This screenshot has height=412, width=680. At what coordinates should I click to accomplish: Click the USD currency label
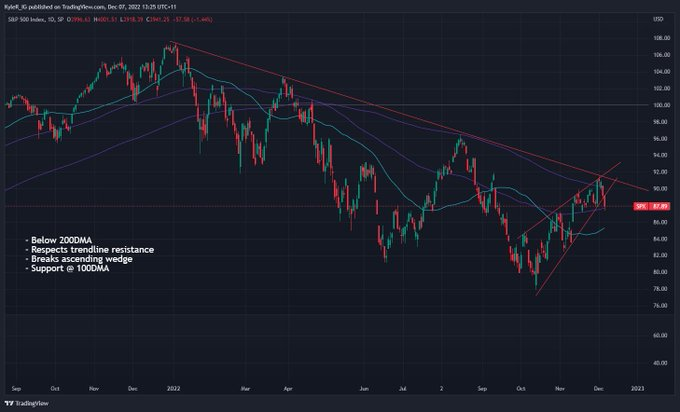658,20
